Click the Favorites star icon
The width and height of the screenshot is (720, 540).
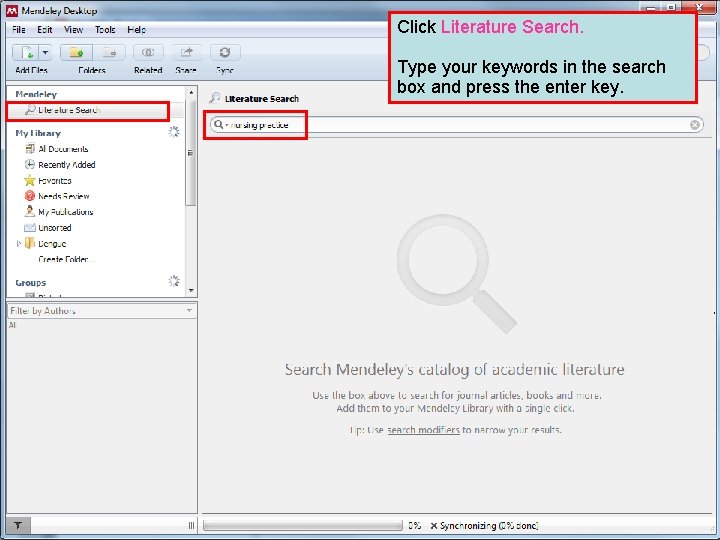tap(30, 180)
